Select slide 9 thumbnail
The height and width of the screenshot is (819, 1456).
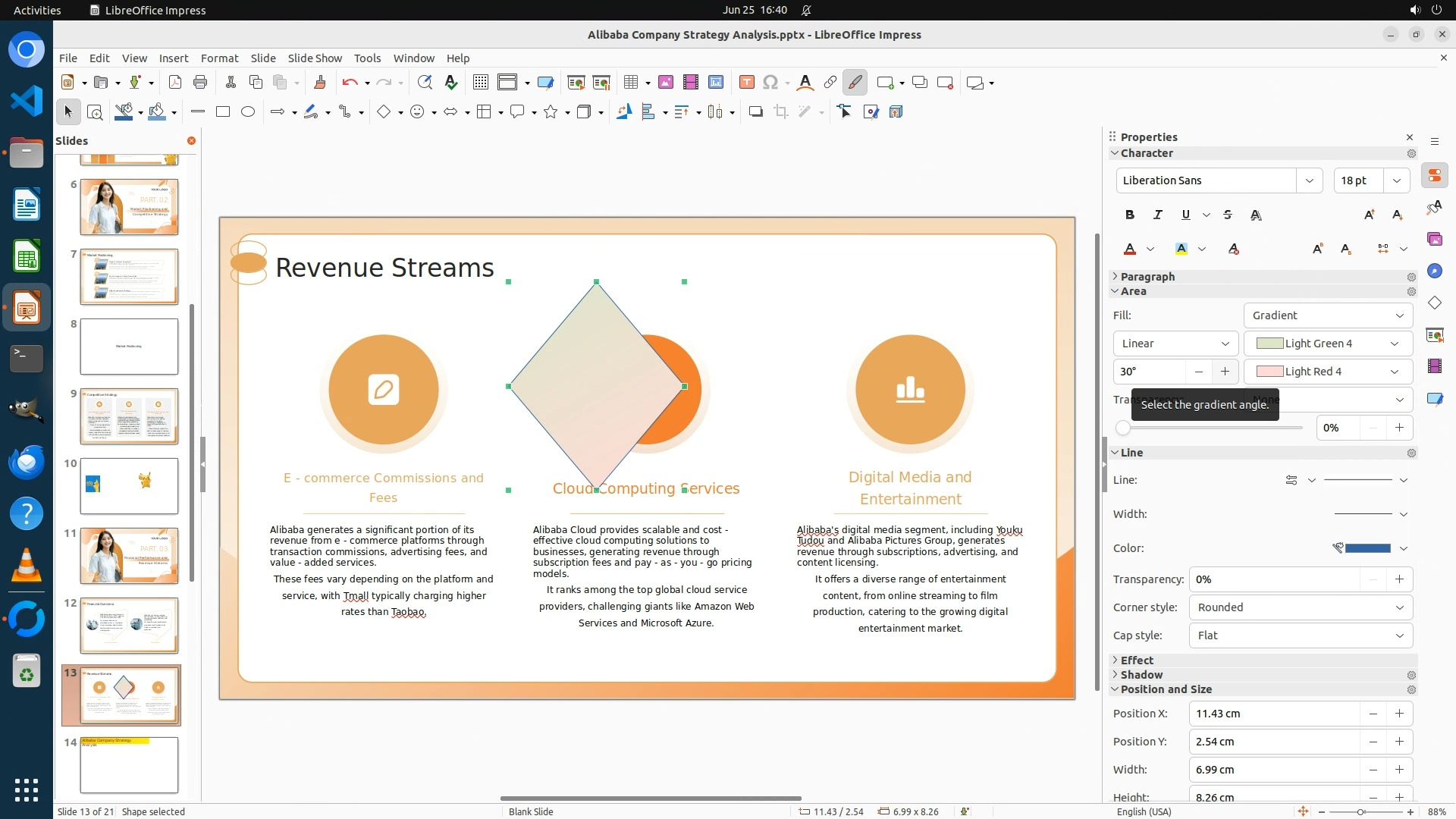click(129, 416)
